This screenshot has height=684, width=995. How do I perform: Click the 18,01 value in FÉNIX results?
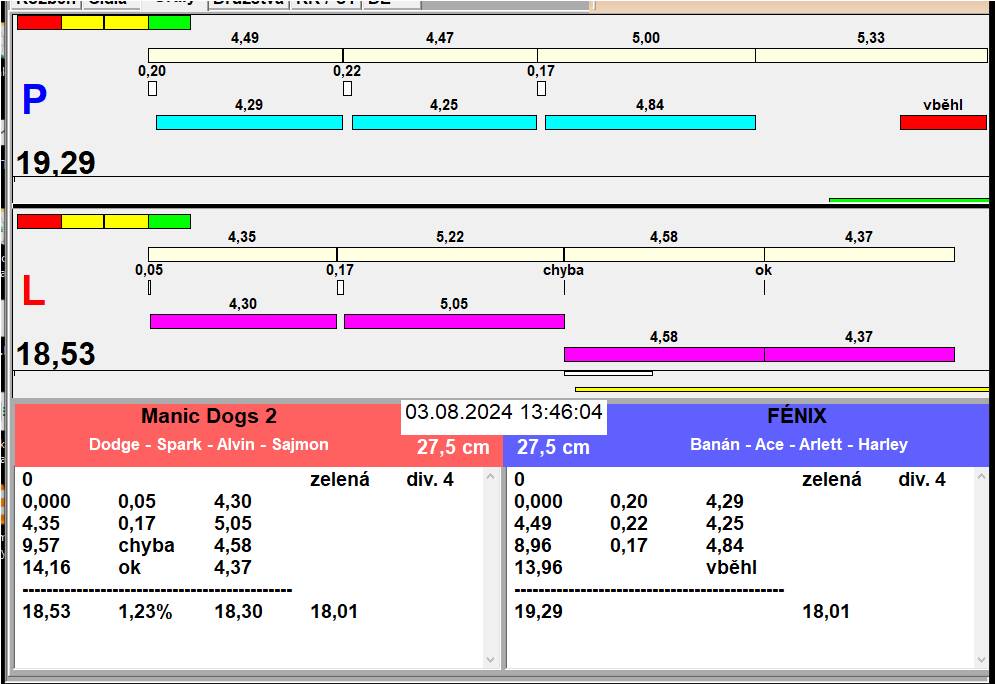(x=826, y=612)
